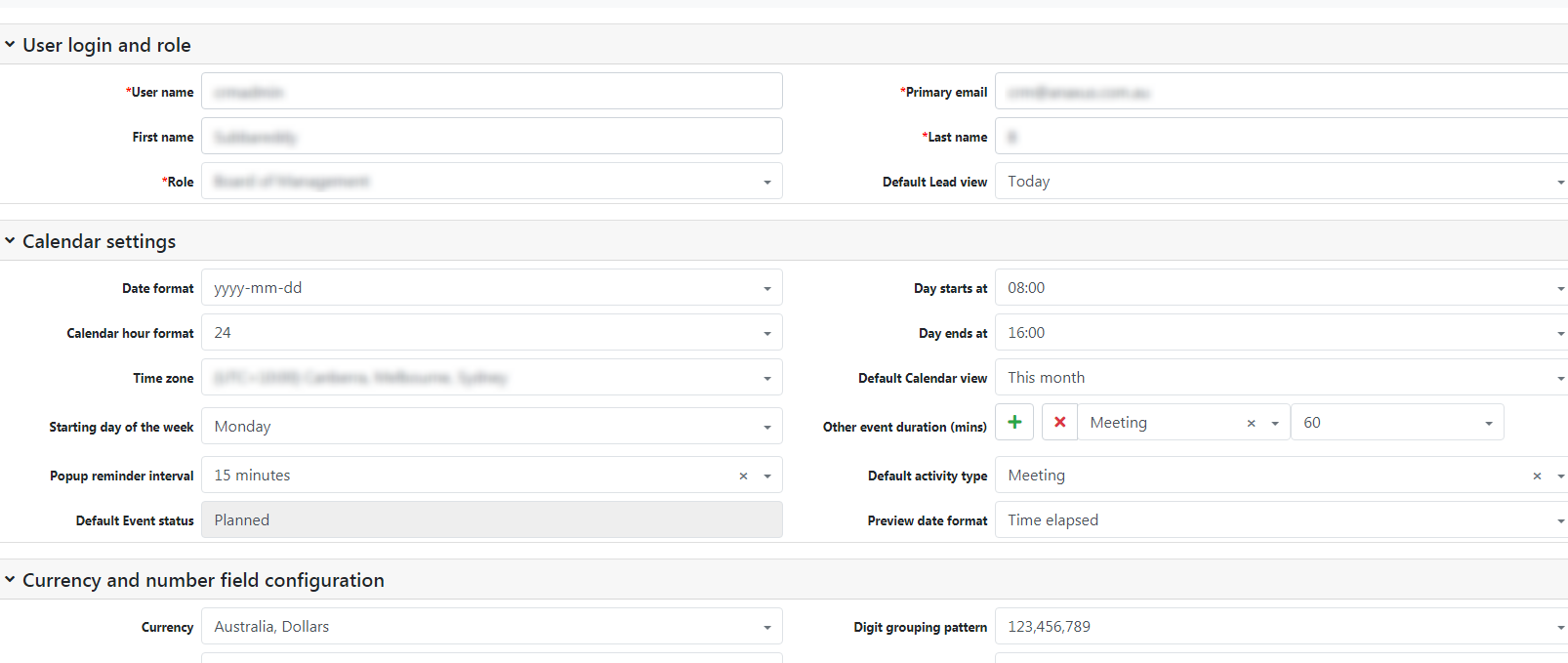1568x663 pixels.
Task: Click the Other event duration (mins) label
Action: [905, 427]
